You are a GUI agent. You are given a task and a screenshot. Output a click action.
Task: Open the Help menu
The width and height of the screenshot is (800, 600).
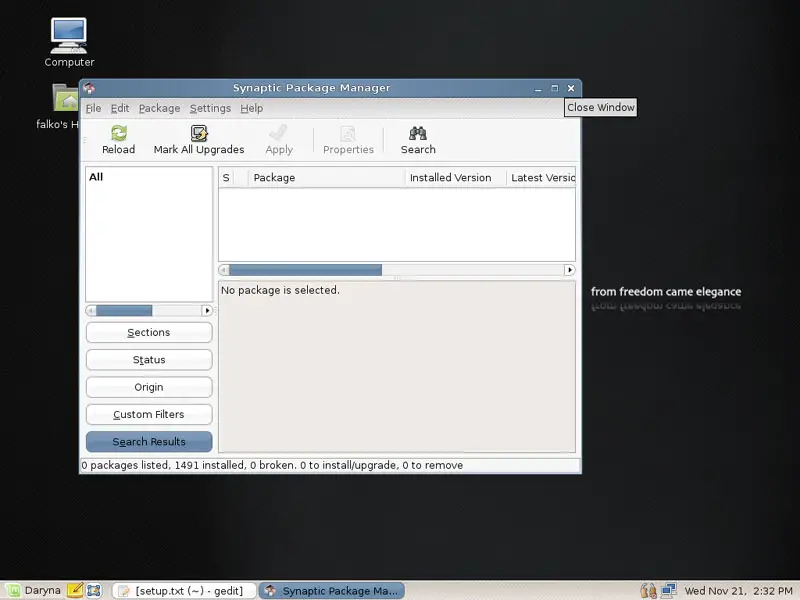click(252, 108)
